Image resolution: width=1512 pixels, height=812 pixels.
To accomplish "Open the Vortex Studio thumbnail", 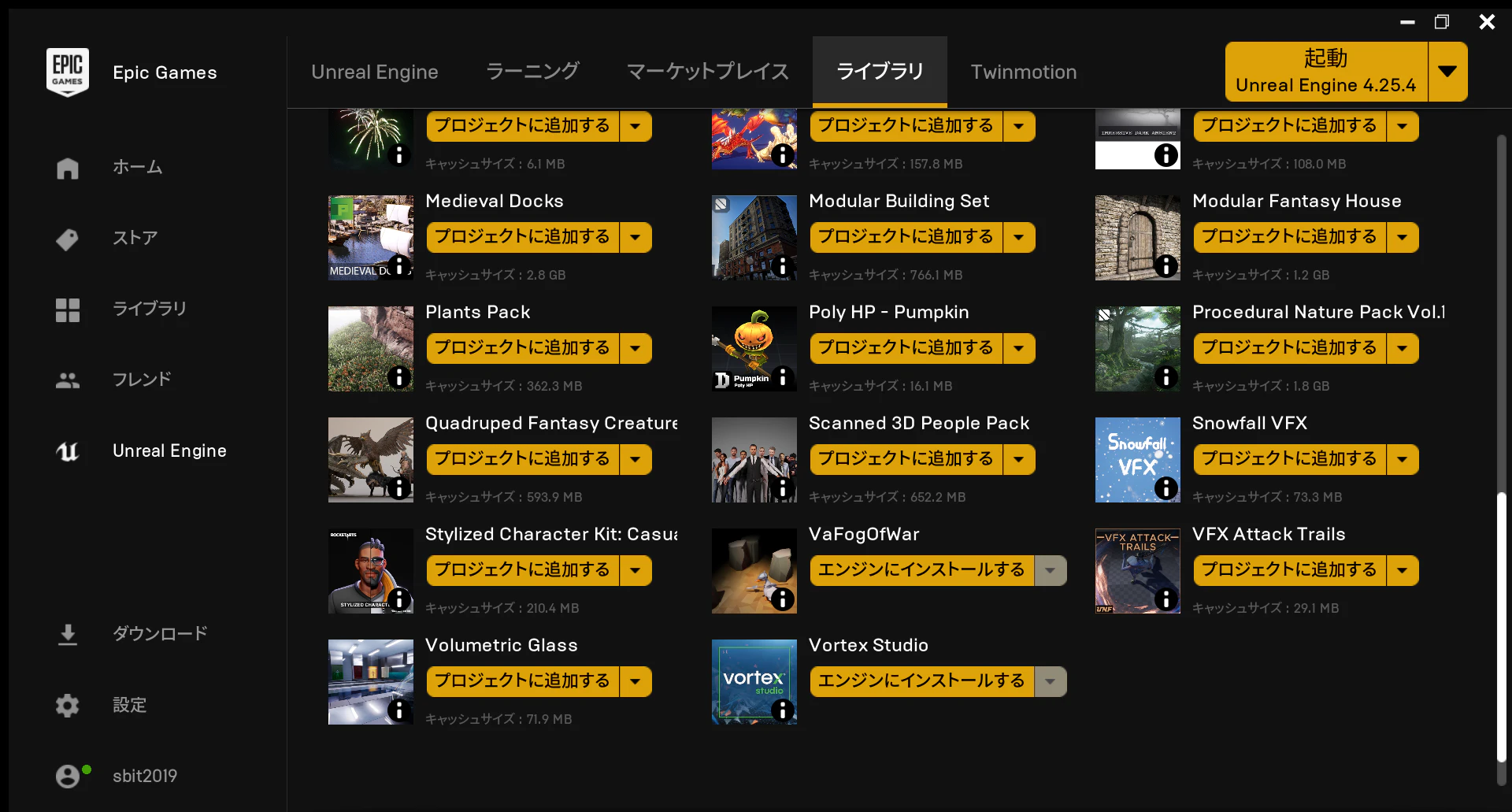I will pyautogui.click(x=754, y=682).
